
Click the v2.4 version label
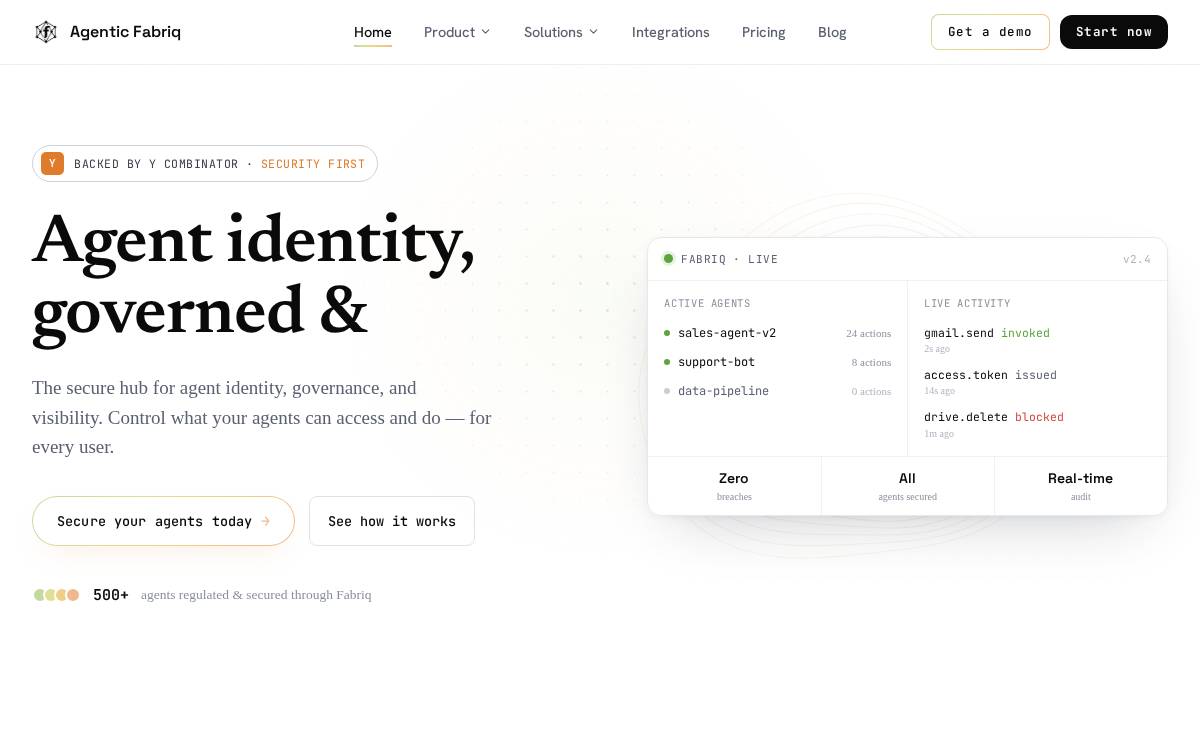(x=1137, y=259)
